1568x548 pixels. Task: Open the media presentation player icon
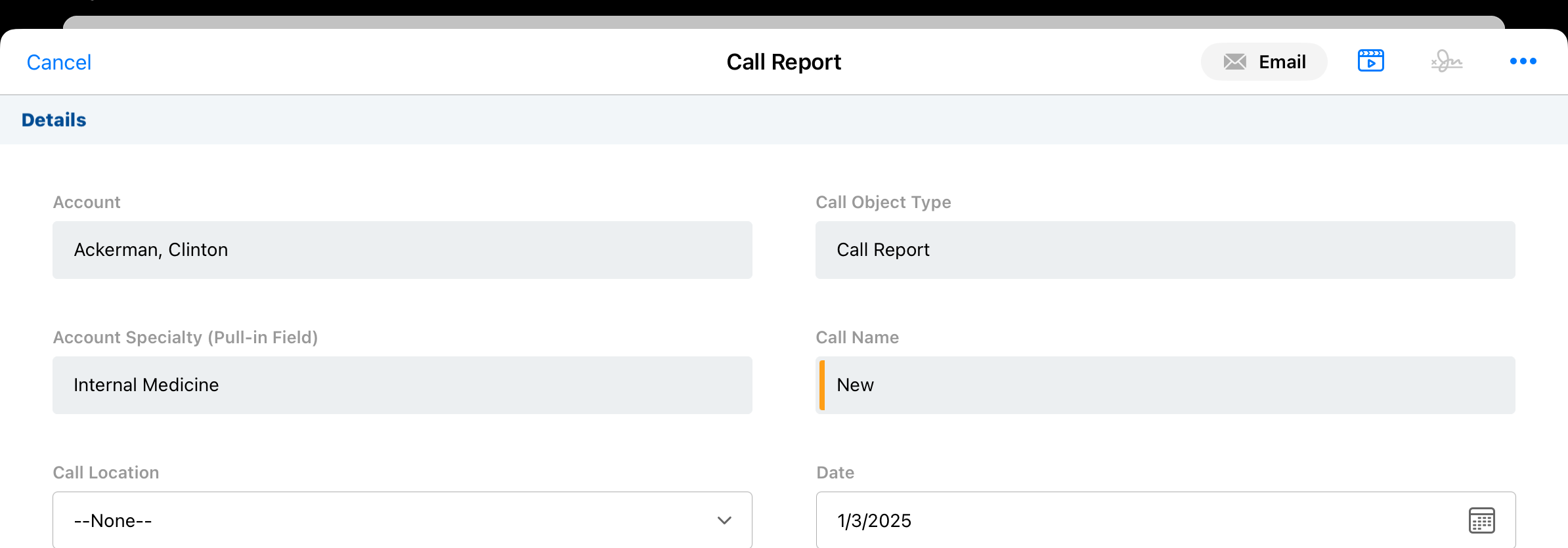coord(1370,61)
